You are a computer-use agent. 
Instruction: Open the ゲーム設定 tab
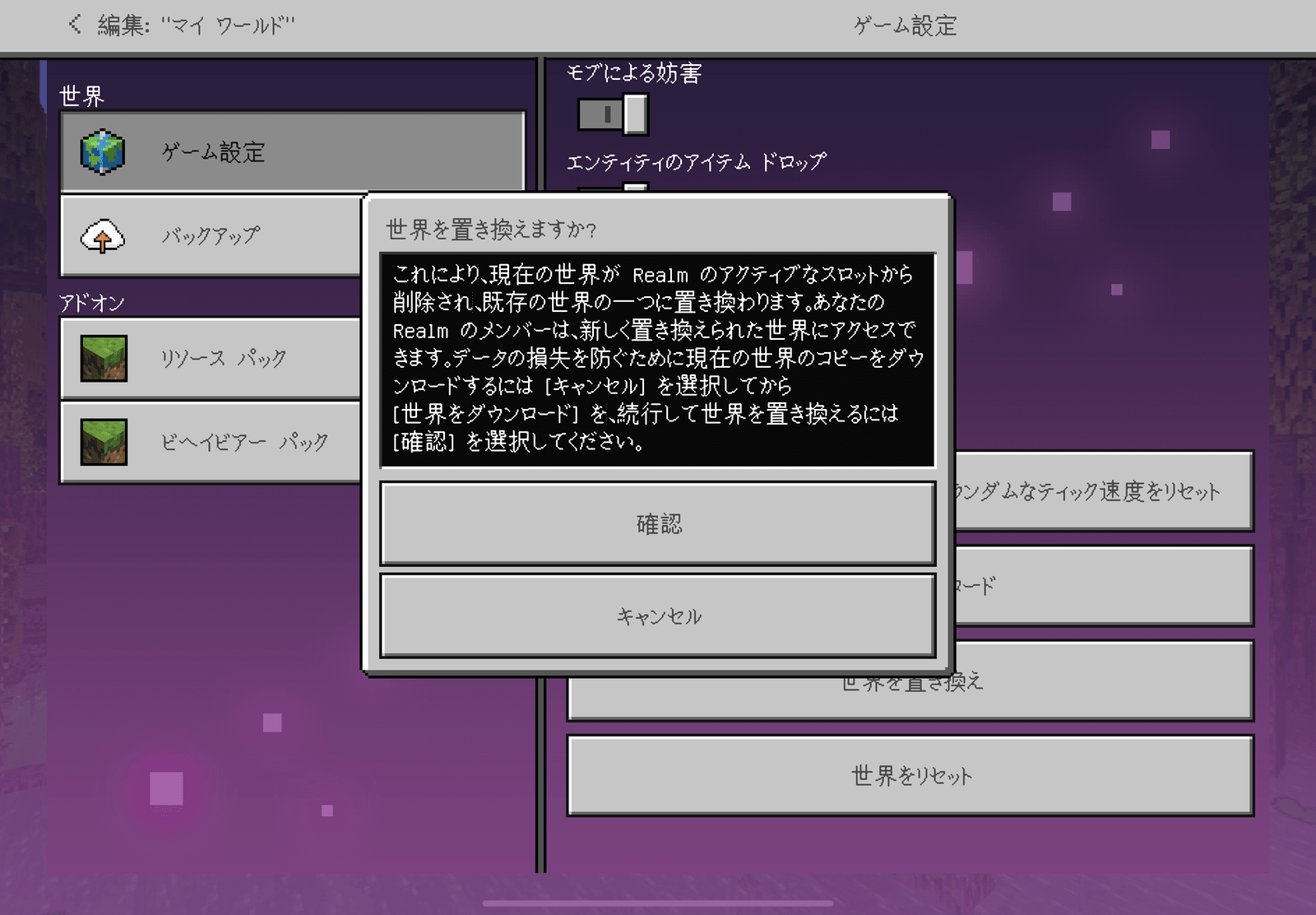[x=293, y=152]
